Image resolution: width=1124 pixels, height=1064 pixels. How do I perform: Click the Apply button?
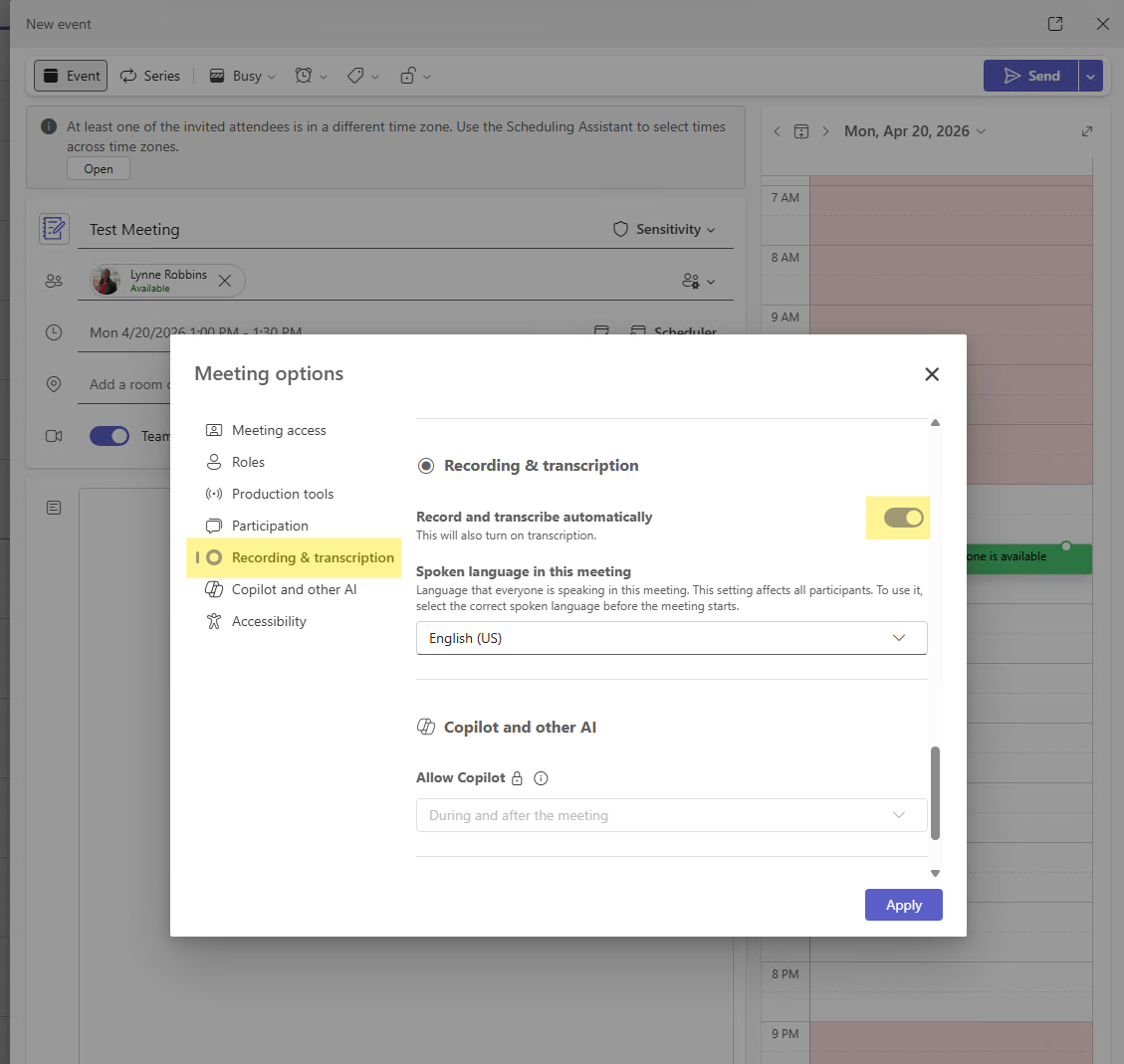tap(903, 905)
